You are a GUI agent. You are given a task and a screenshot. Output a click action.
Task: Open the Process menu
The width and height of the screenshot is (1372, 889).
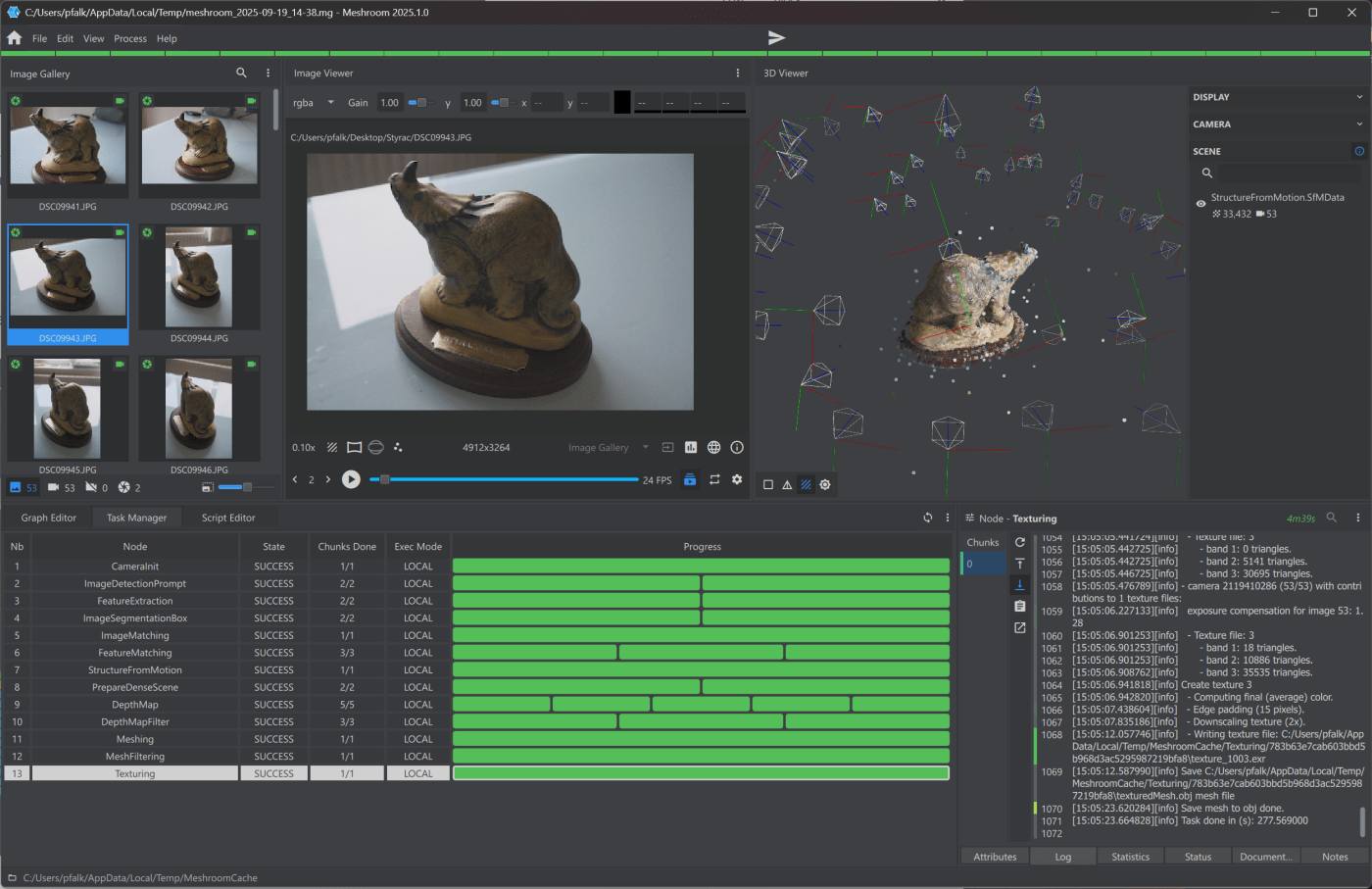pos(129,39)
